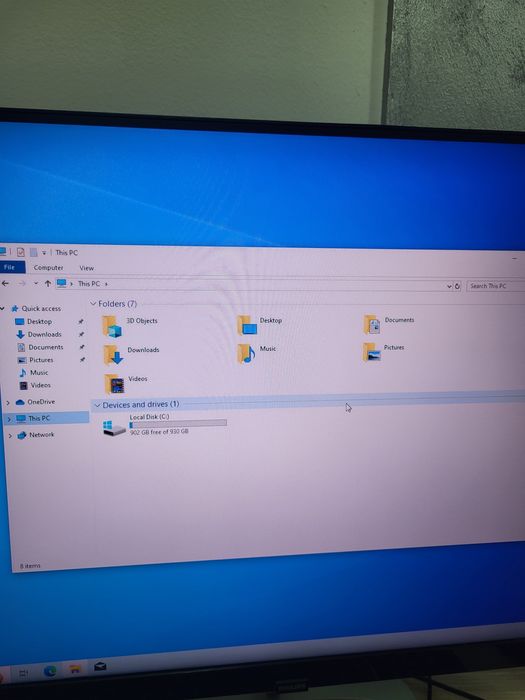
Task: Click the '8 items' status bar text
Action: (30, 566)
